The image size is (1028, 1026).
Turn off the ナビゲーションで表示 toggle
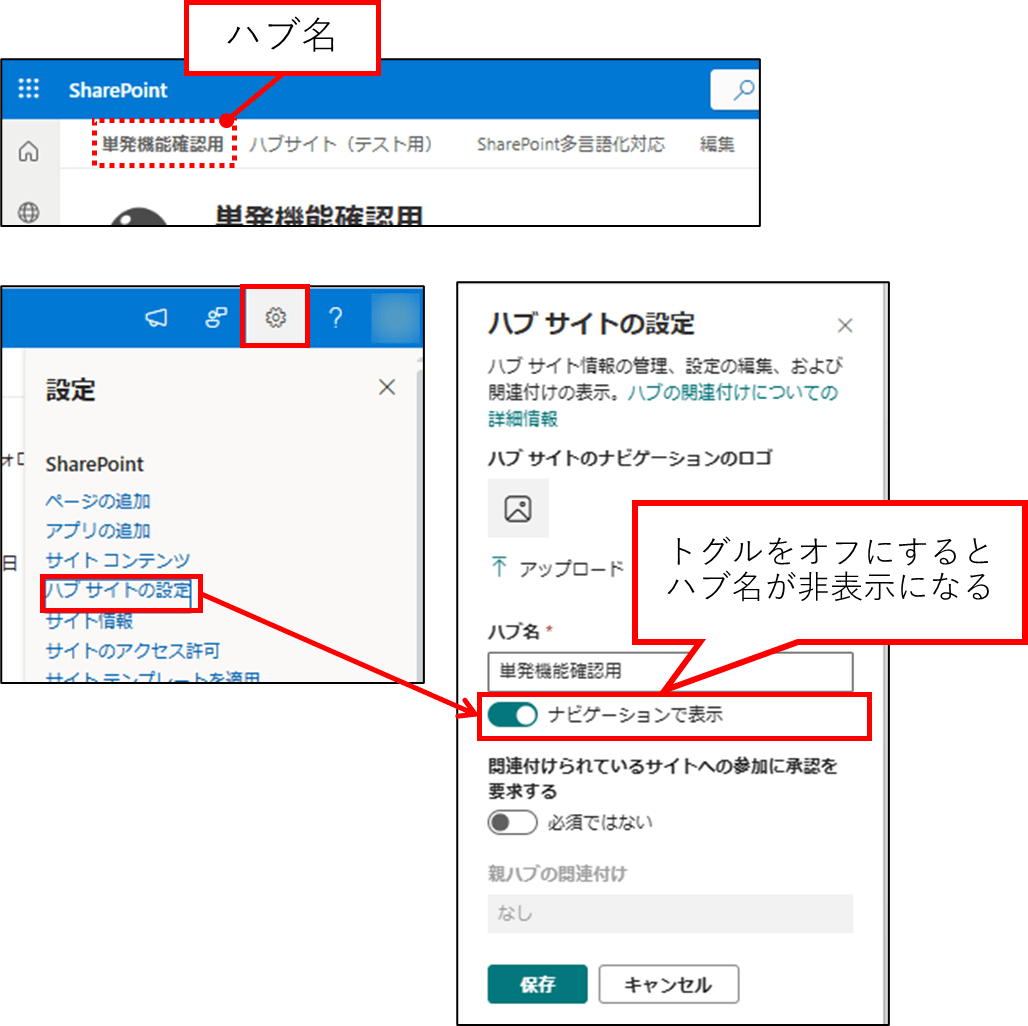coord(512,715)
